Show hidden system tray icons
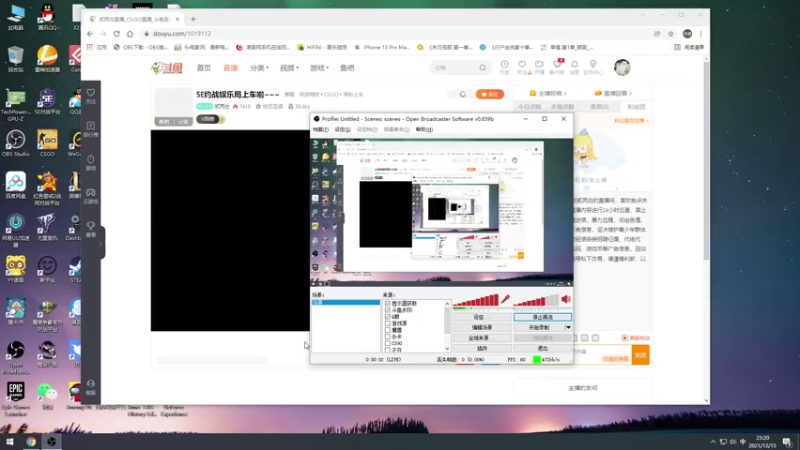 pos(713,441)
